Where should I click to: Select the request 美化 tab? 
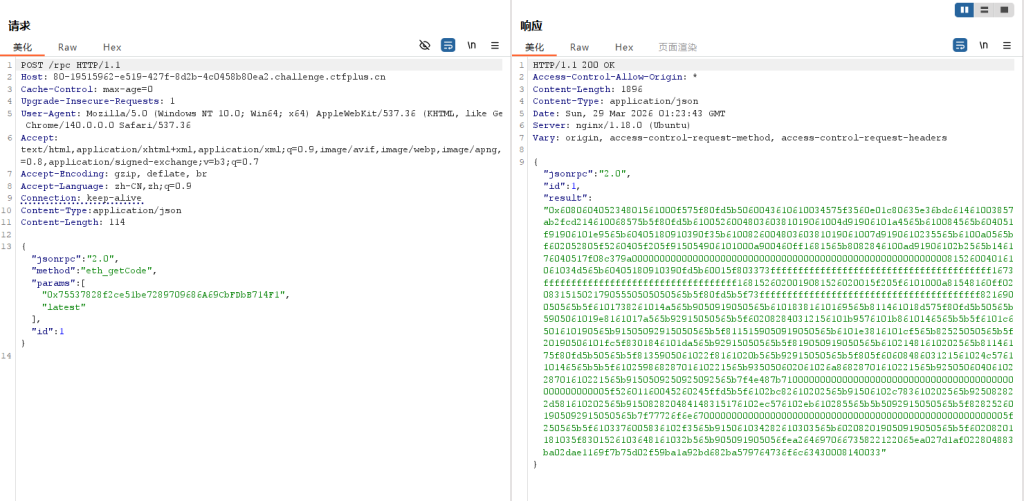[x=22, y=47]
